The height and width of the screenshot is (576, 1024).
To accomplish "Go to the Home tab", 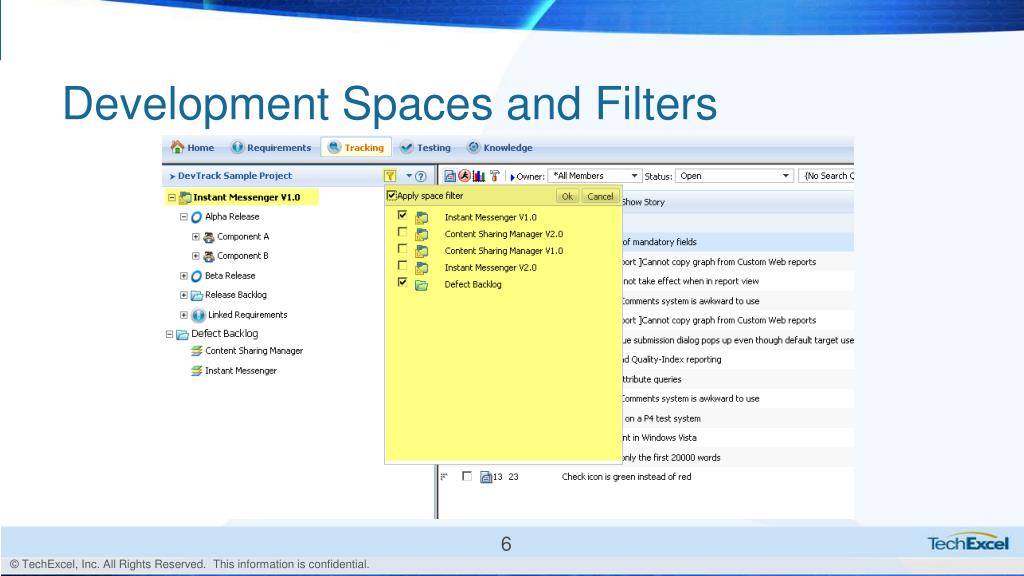I will pyautogui.click(x=193, y=148).
